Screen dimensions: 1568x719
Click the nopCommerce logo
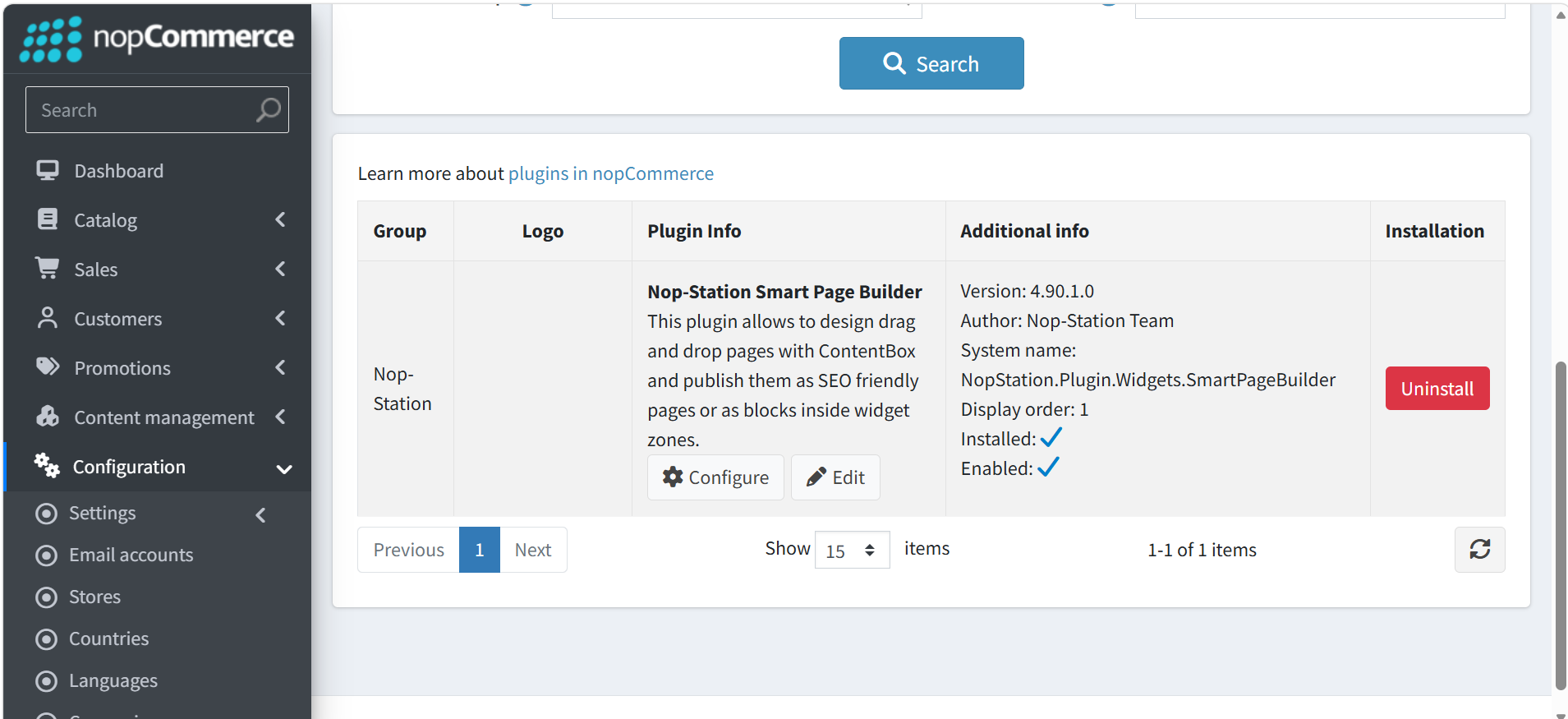pos(157,39)
